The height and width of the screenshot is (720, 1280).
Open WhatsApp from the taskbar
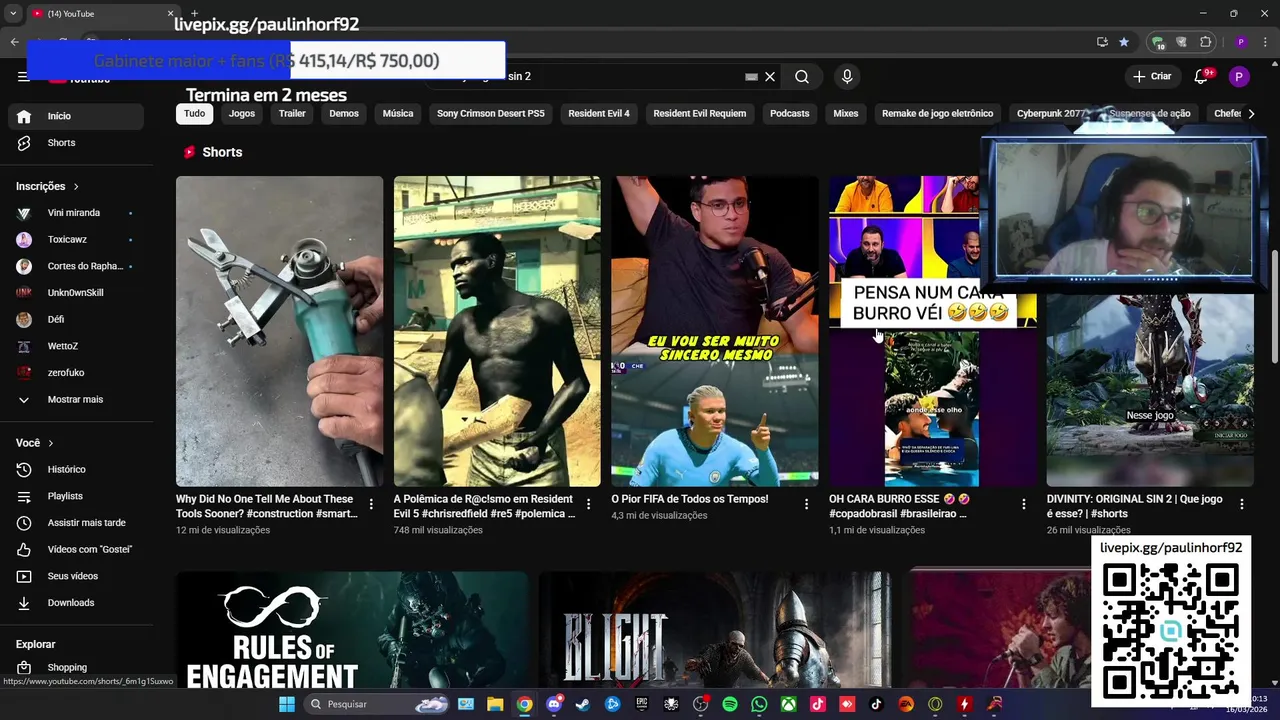759,704
